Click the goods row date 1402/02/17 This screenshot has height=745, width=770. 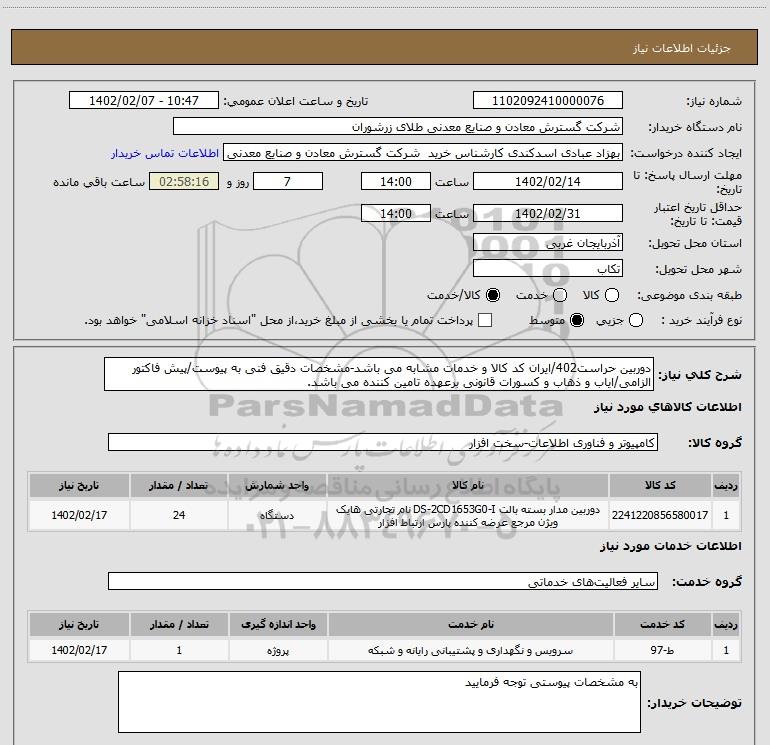(79, 515)
